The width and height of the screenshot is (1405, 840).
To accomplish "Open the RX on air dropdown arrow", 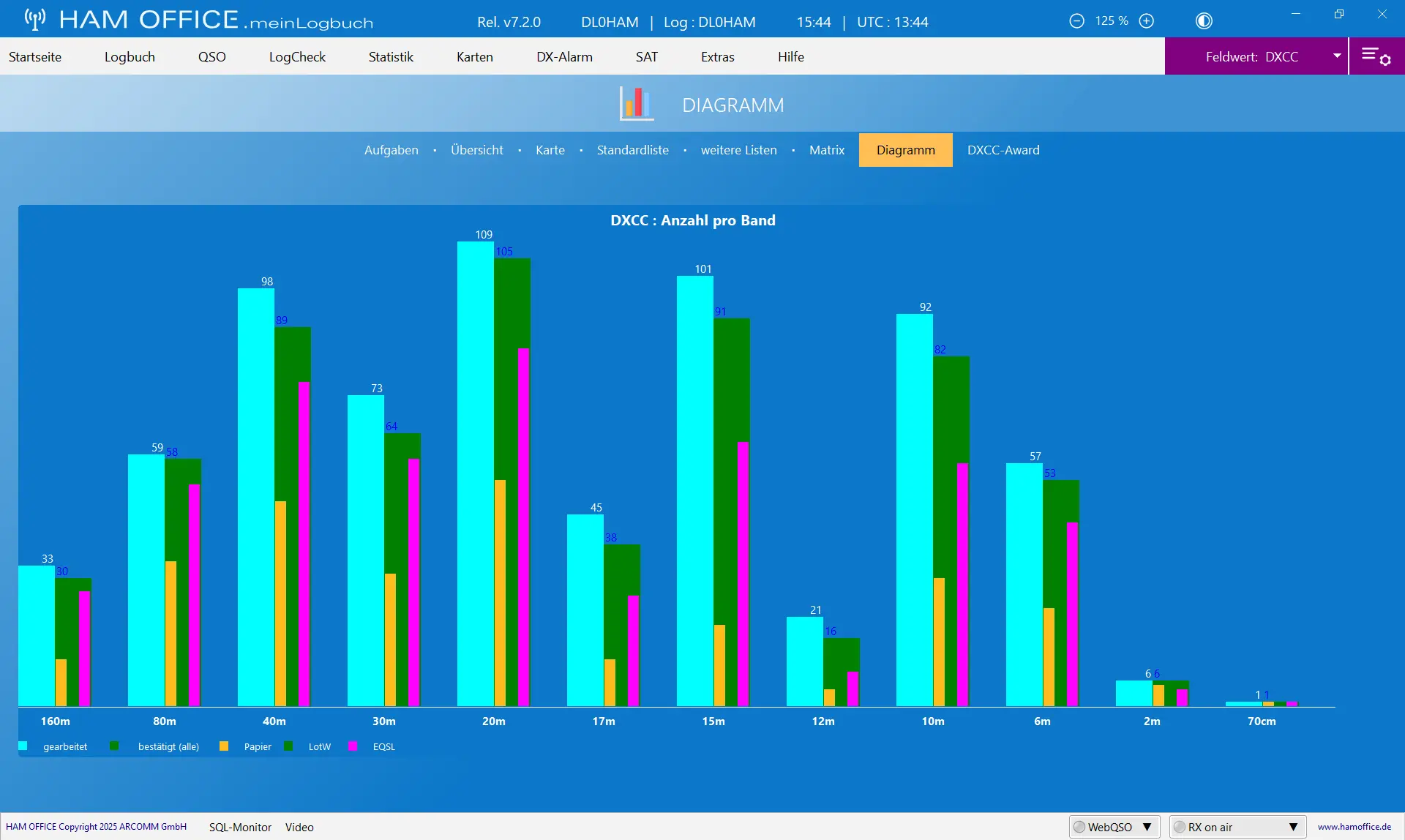I will click(x=1293, y=827).
